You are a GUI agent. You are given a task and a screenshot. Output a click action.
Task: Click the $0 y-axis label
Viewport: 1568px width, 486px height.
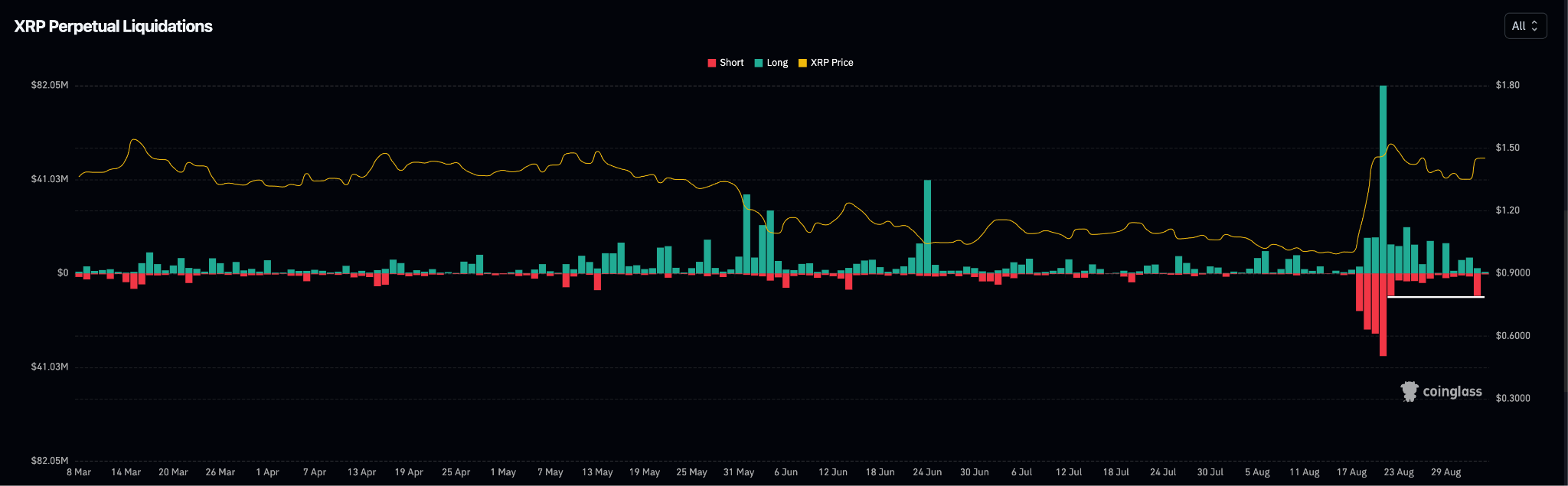point(63,272)
